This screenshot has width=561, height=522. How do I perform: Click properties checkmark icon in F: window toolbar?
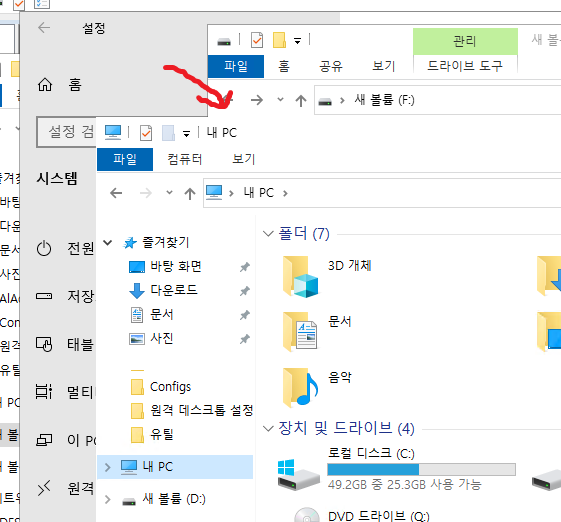[x=257, y=40]
